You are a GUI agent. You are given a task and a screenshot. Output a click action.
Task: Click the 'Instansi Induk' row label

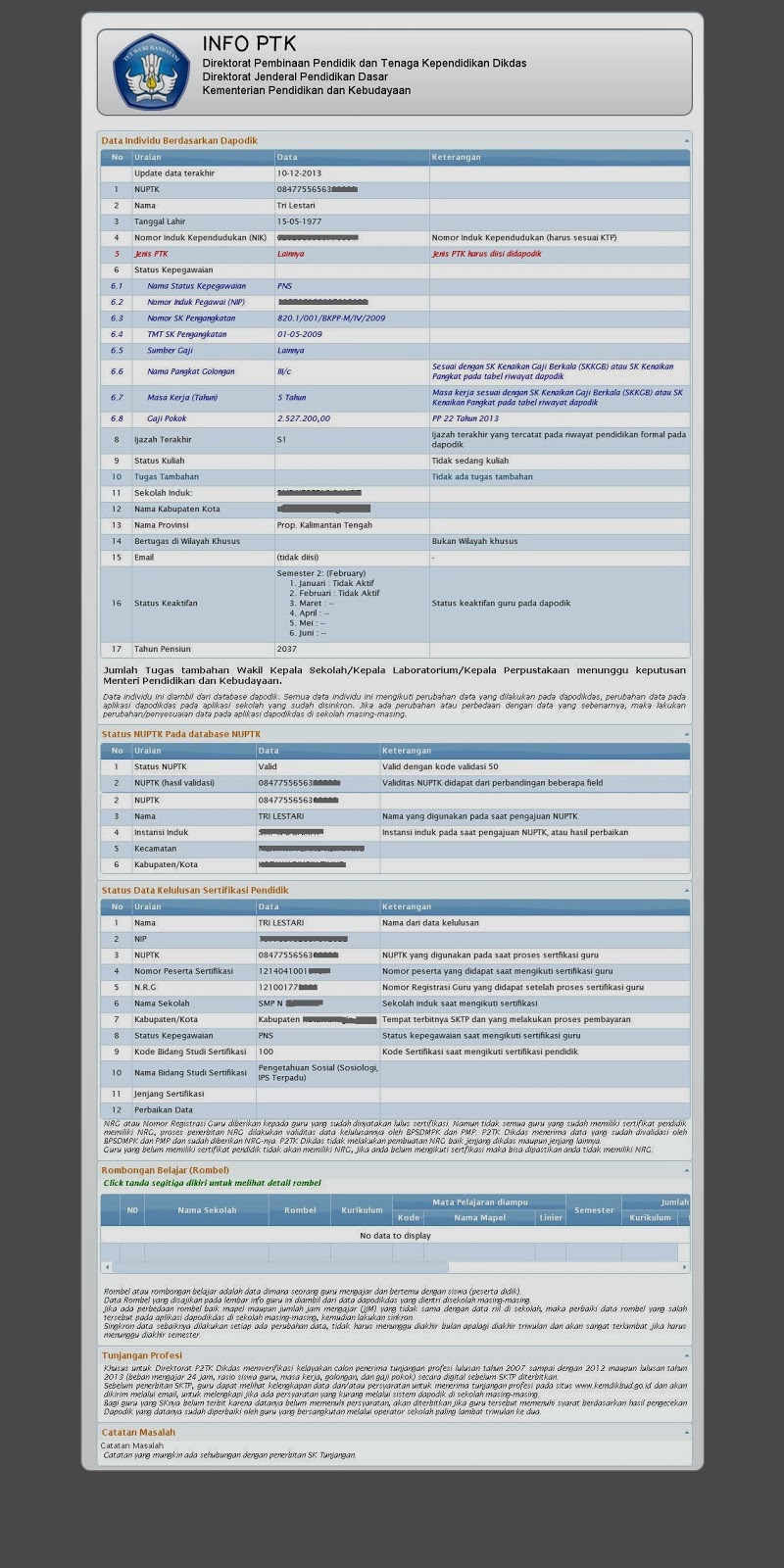(161, 832)
